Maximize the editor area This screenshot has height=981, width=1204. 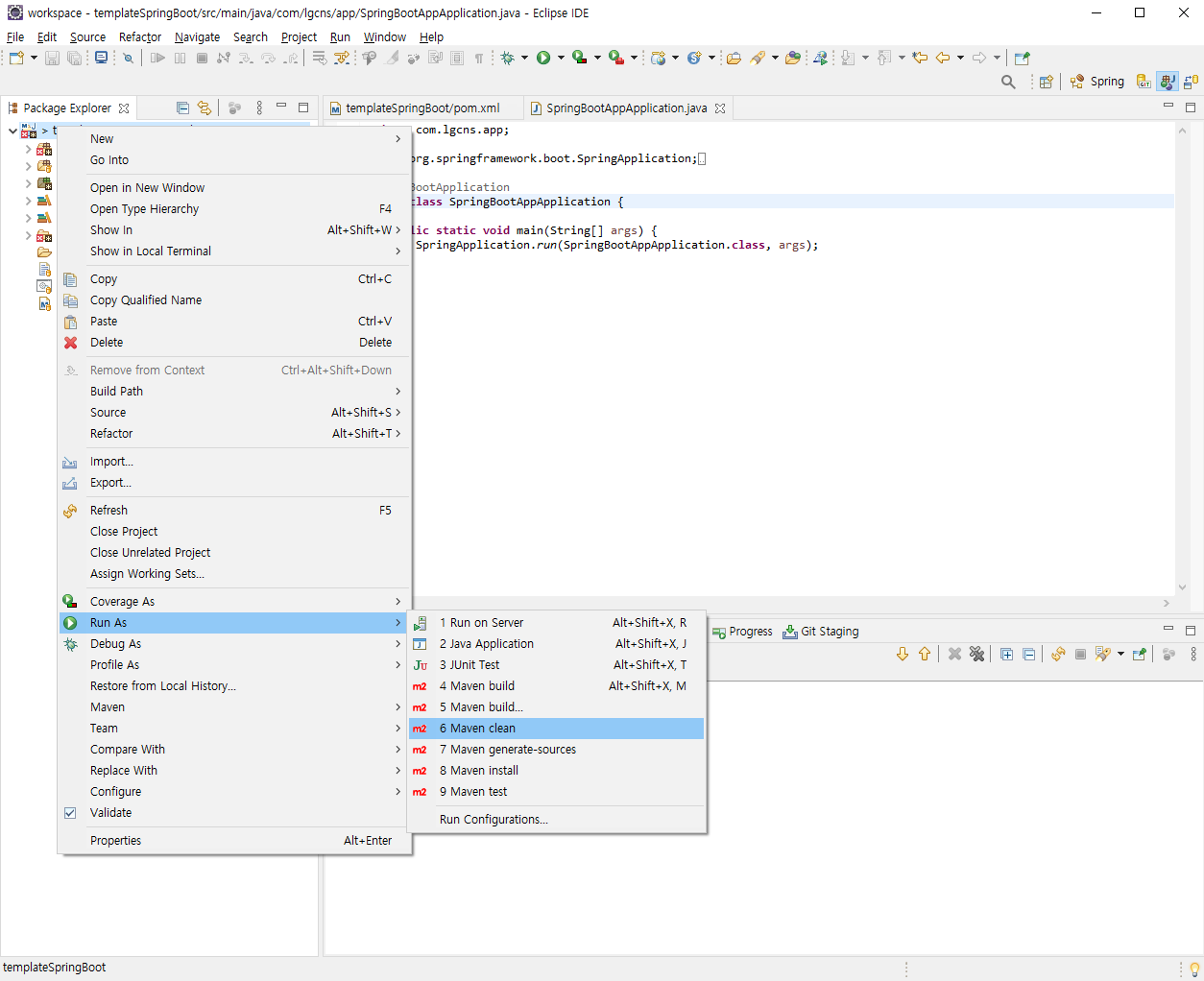click(1191, 107)
